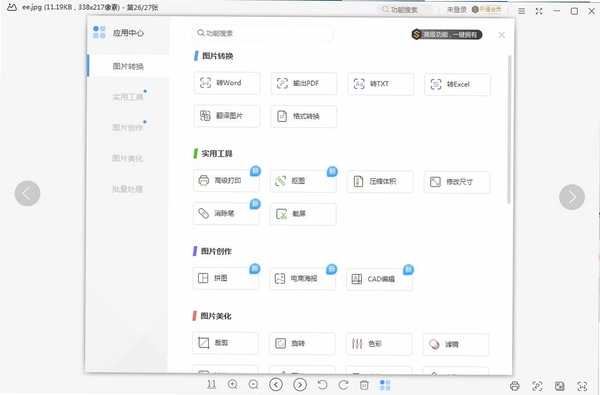Open the 电商海报 tool
The height and width of the screenshot is (395, 600).
pyautogui.click(x=303, y=278)
